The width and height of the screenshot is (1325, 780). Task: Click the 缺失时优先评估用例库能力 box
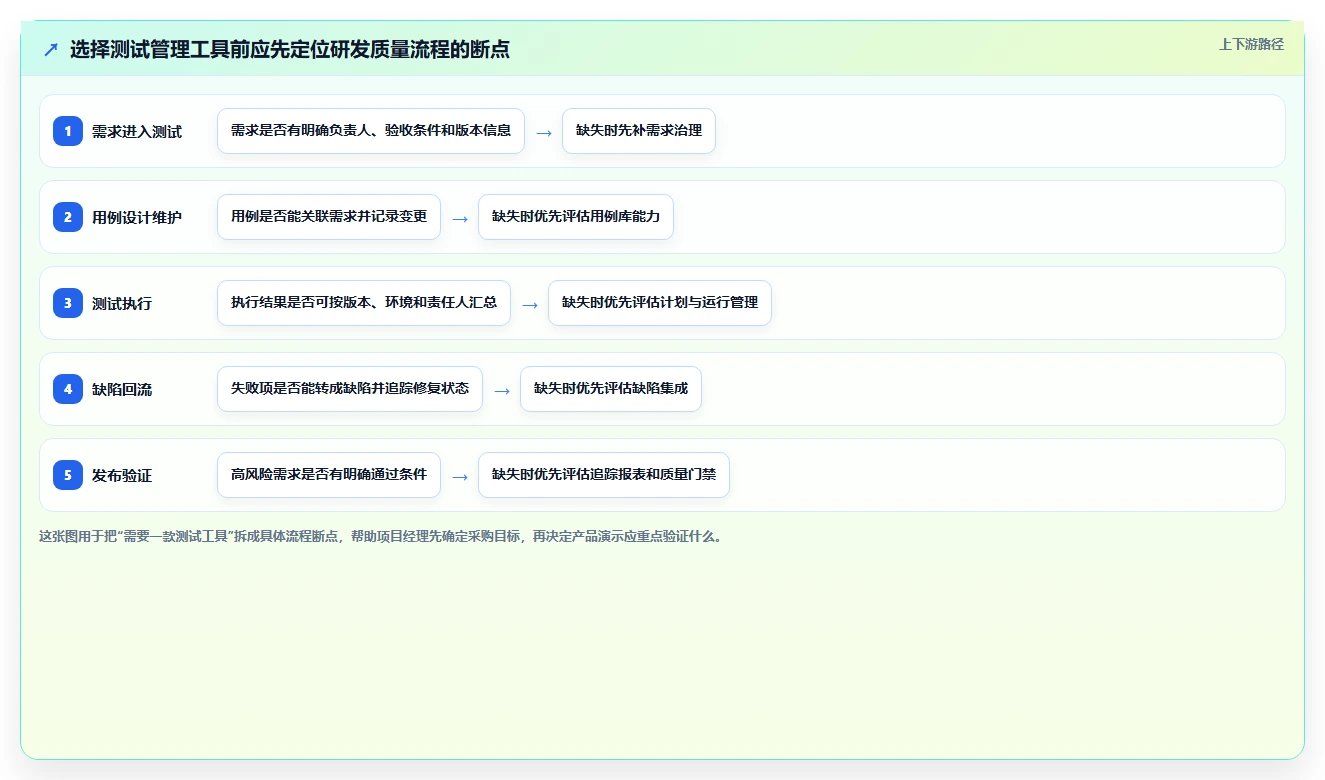pyautogui.click(x=576, y=217)
